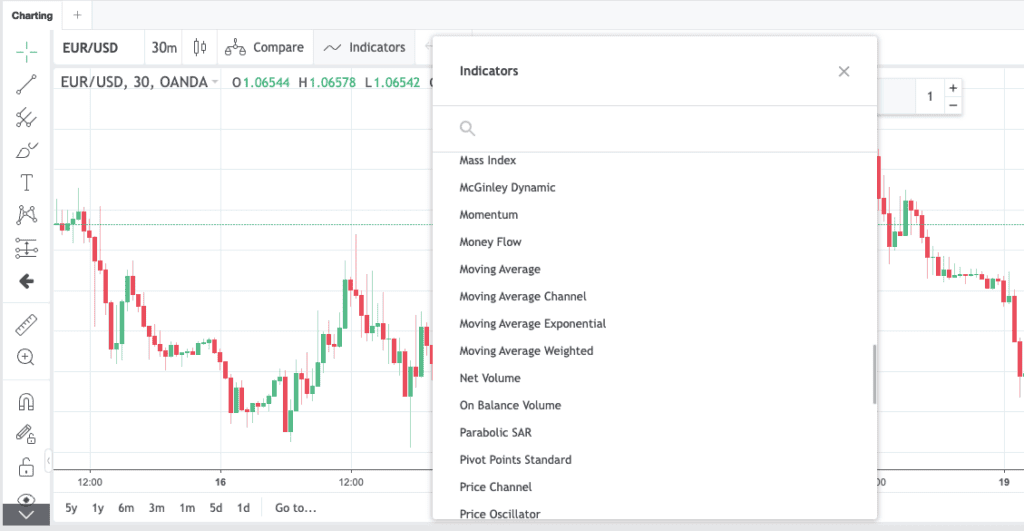Click the ruler measure tool
Viewport: 1024px width, 531px height.
click(26, 325)
